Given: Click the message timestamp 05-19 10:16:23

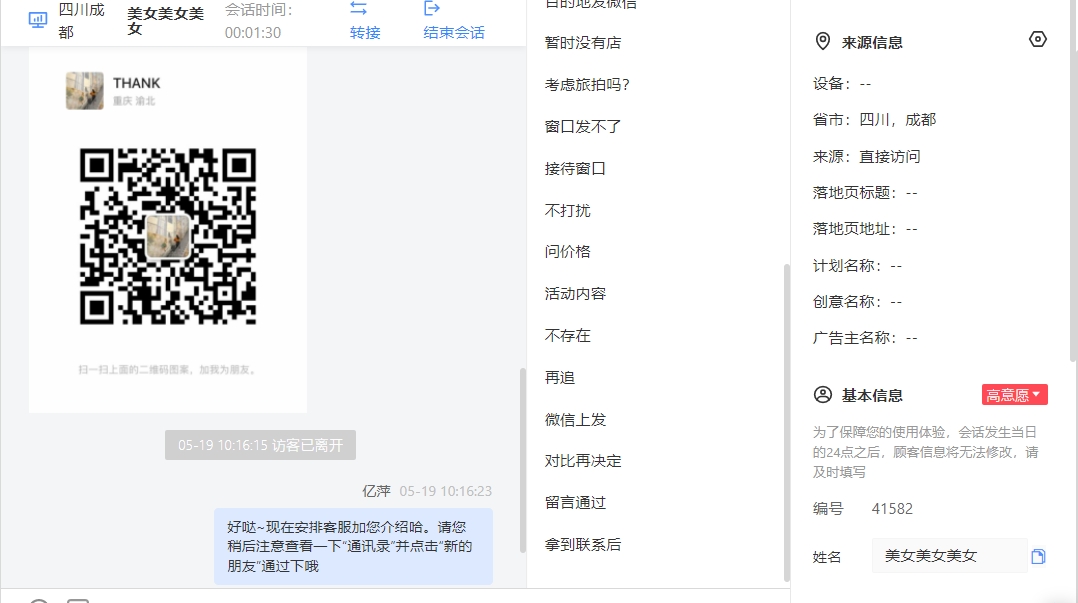Looking at the screenshot, I should (446, 491).
